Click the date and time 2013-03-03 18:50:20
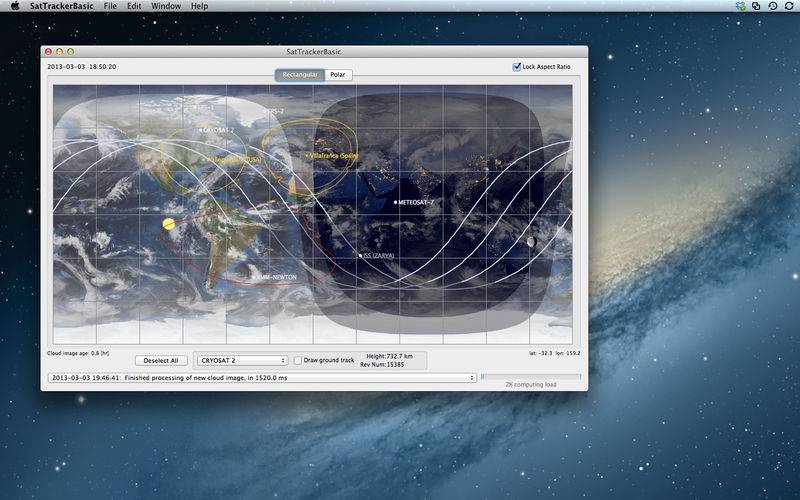Screen dimensions: 800x500 (82, 67)
